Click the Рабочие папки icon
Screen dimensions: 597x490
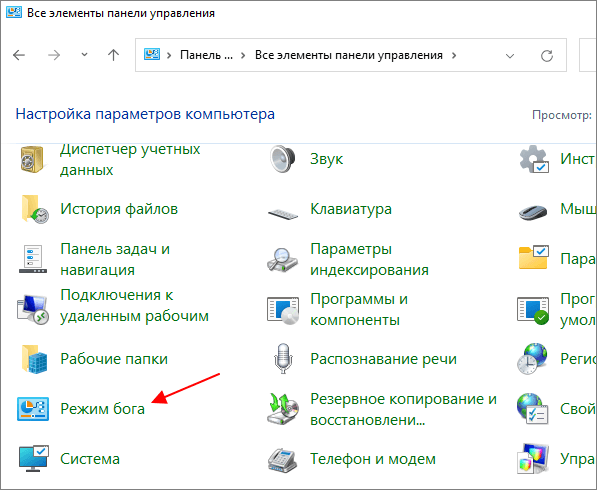coord(34,359)
